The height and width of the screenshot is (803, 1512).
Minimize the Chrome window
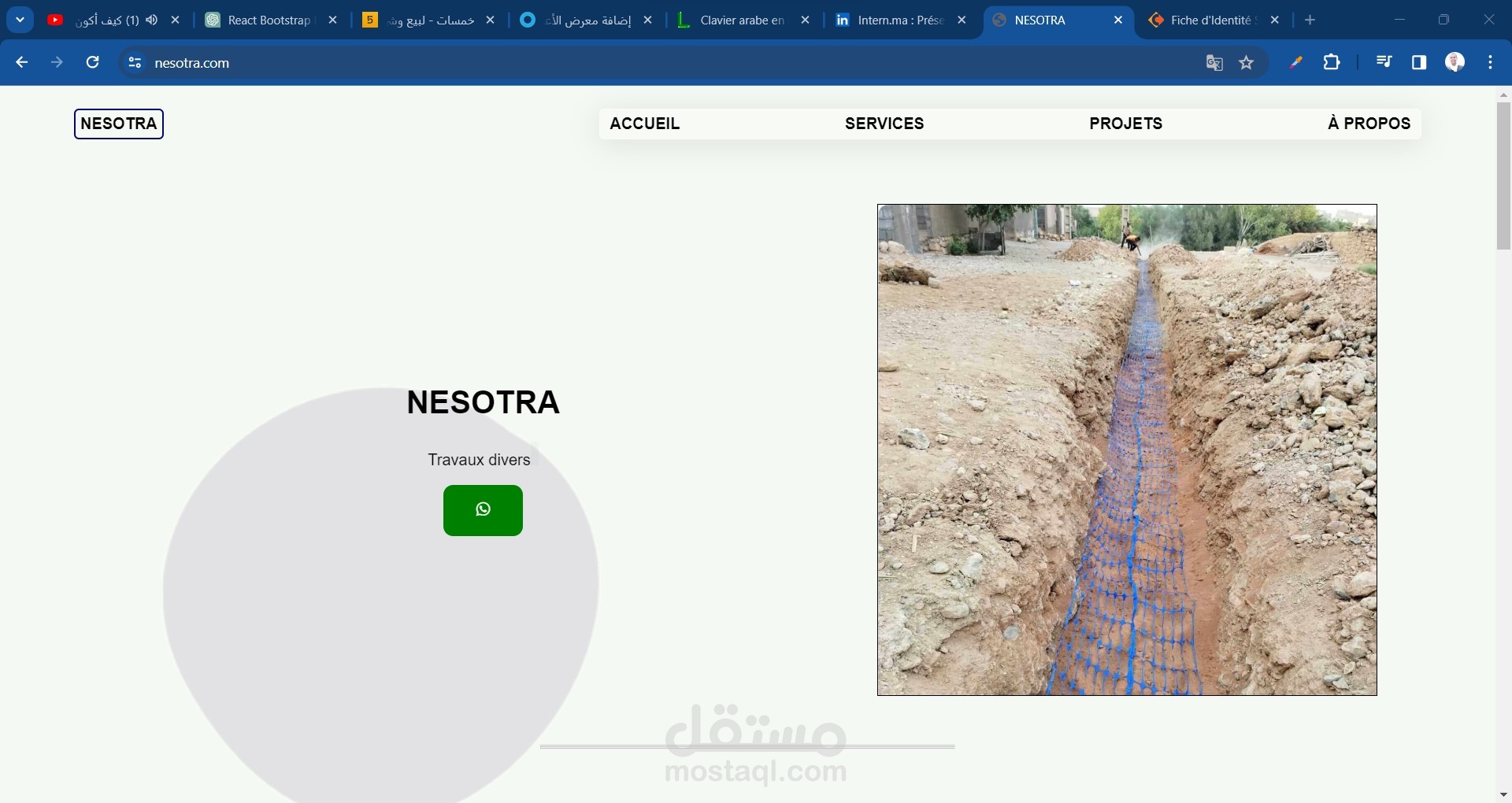tap(1399, 20)
